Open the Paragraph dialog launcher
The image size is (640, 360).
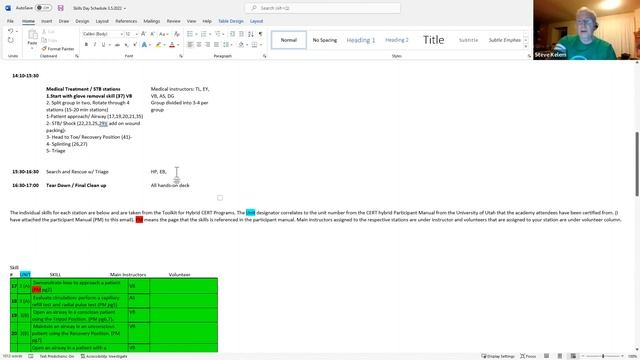pos(264,56)
